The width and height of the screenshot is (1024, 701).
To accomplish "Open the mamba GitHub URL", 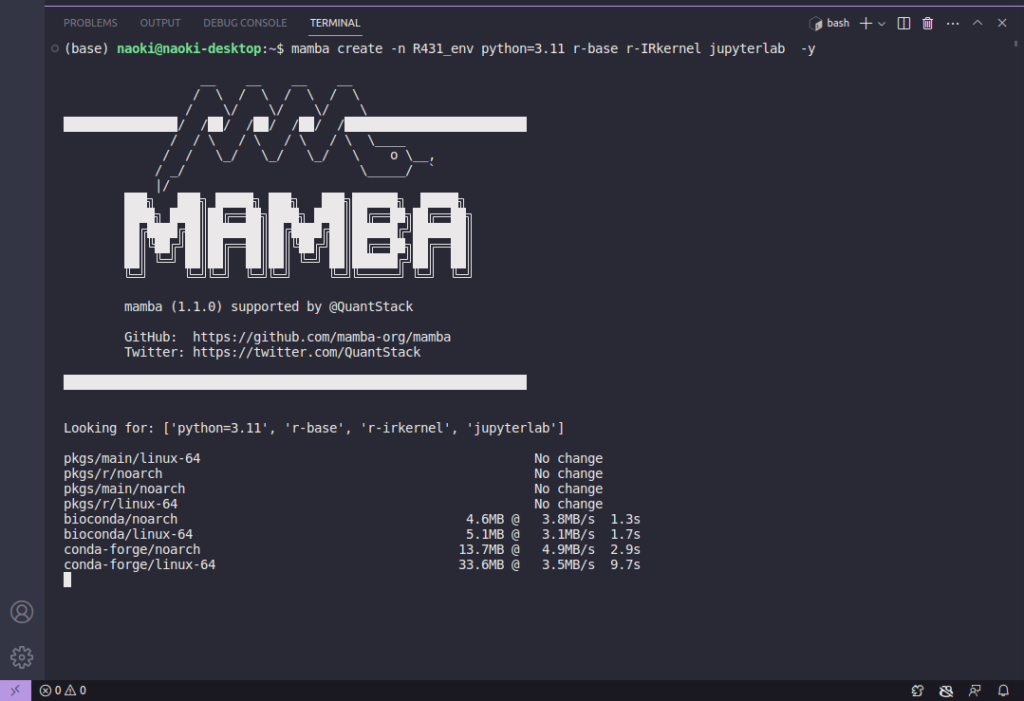I will [322, 337].
